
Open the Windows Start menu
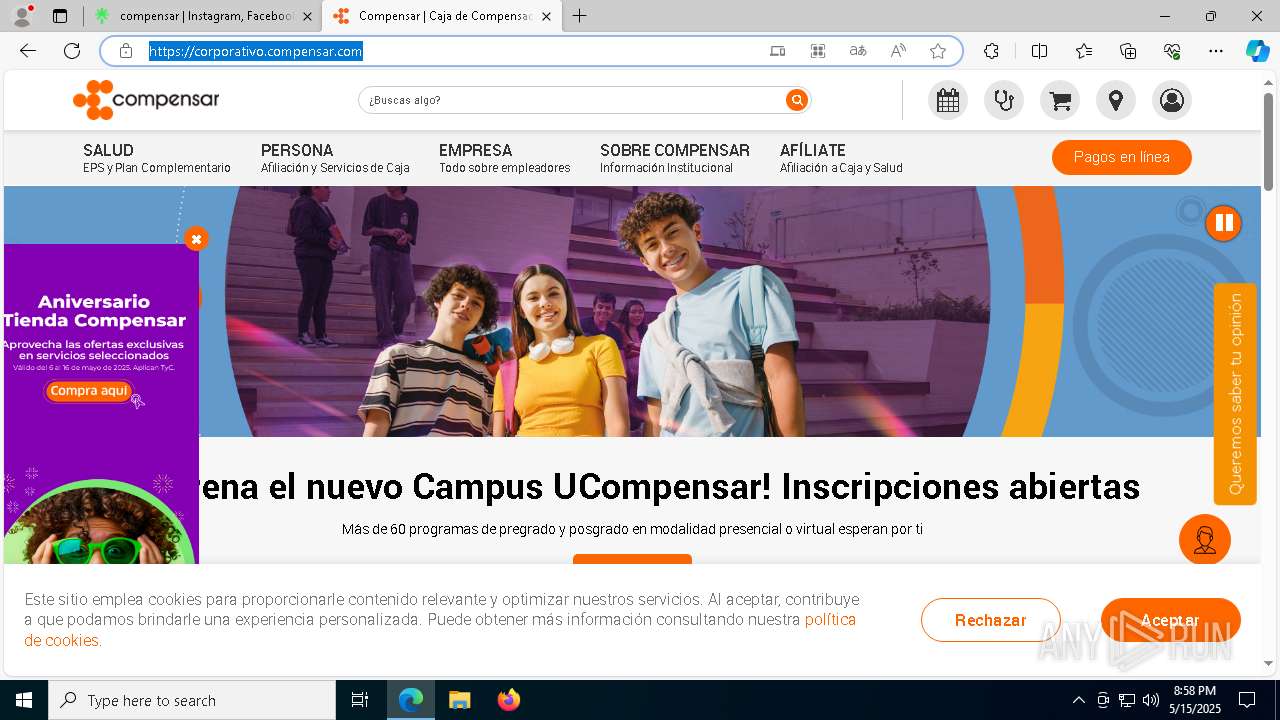[x=24, y=700]
